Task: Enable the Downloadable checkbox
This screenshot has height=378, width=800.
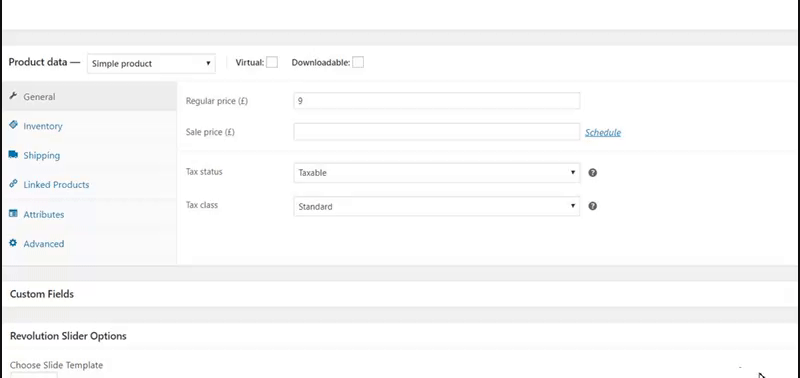Action: coord(358,62)
